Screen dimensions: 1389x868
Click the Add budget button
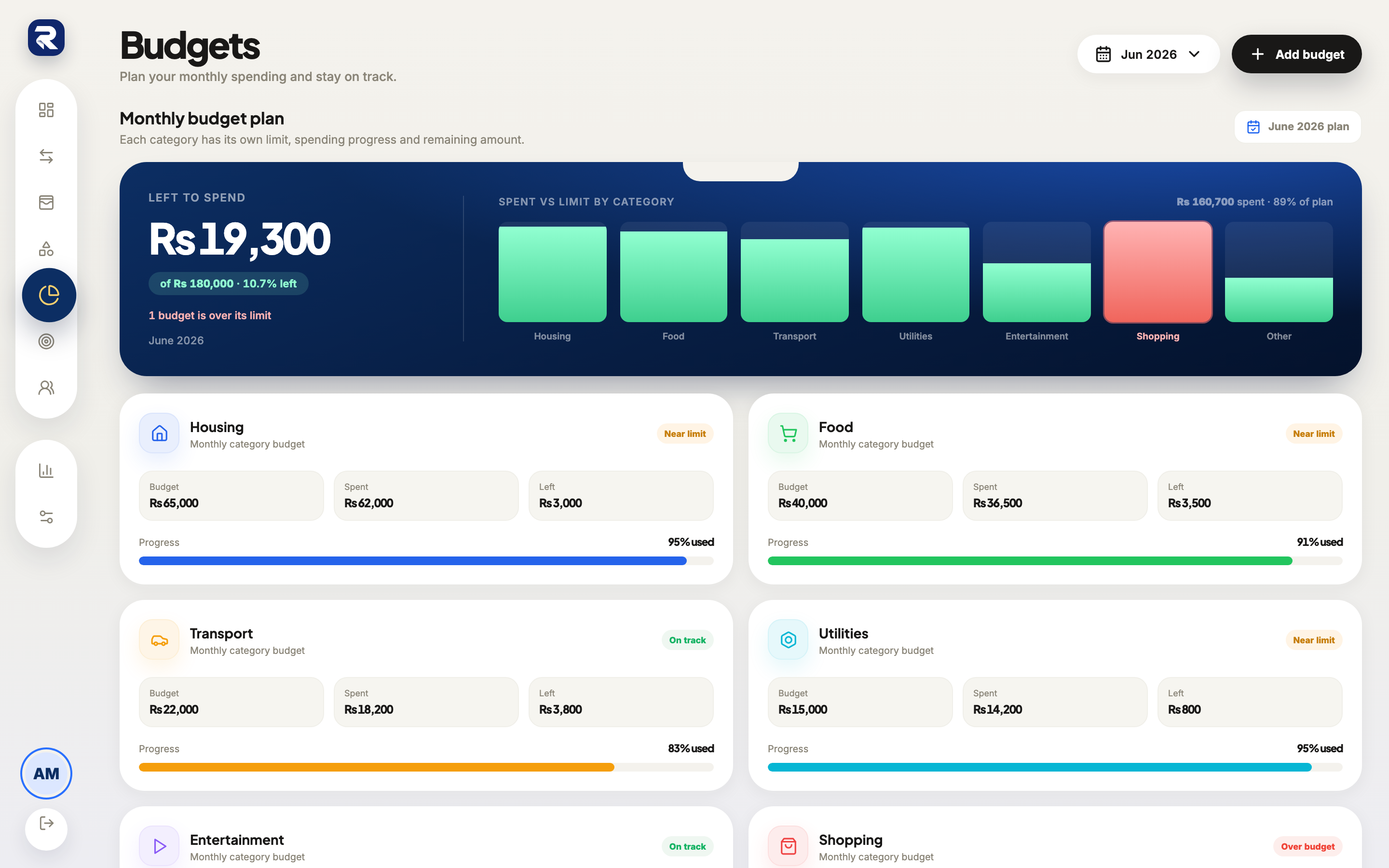[1296, 54]
